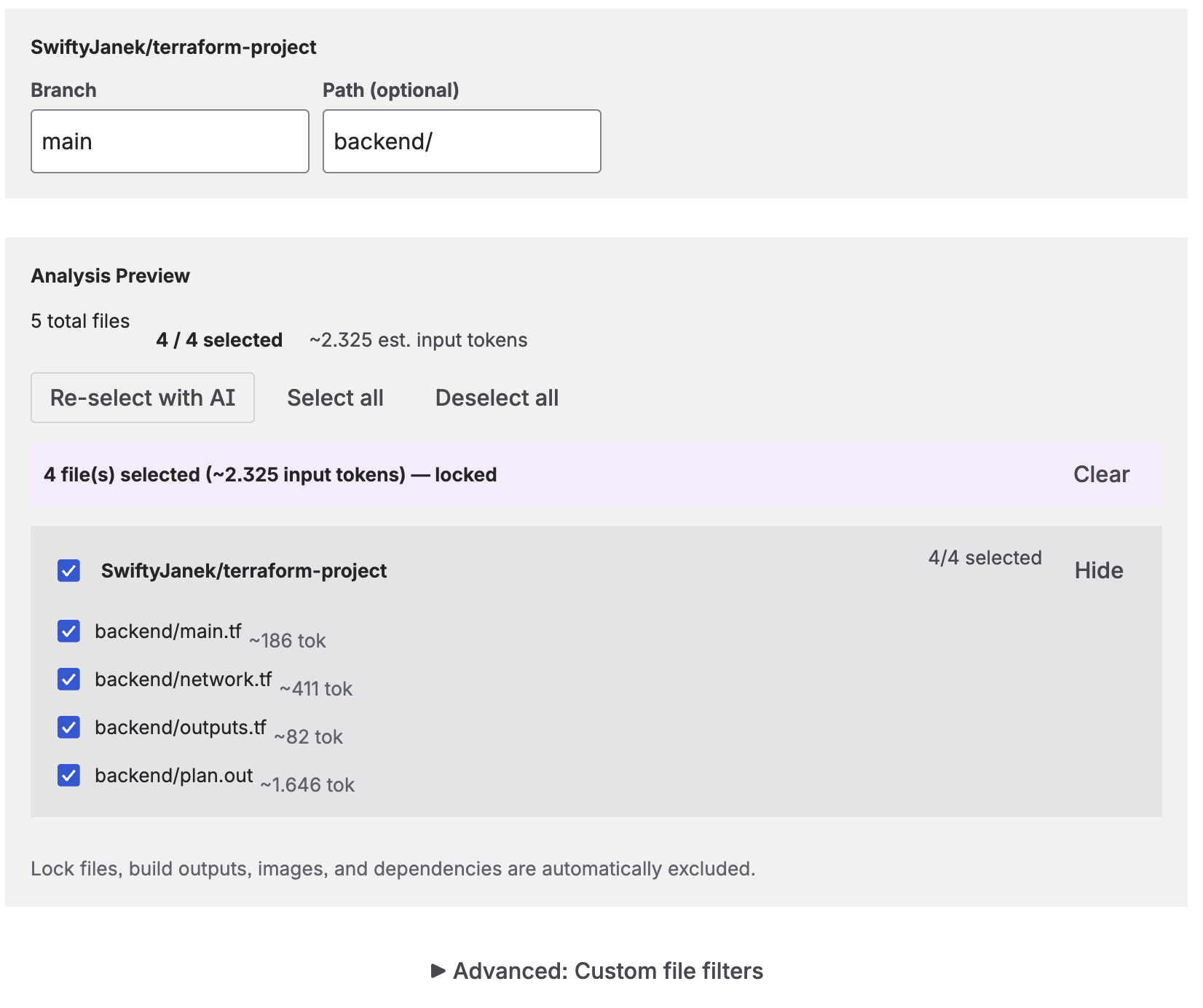The height and width of the screenshot is (1008, 1203).
Task: Click Deselect all to clear file choices
Action: tap(496, 397)
